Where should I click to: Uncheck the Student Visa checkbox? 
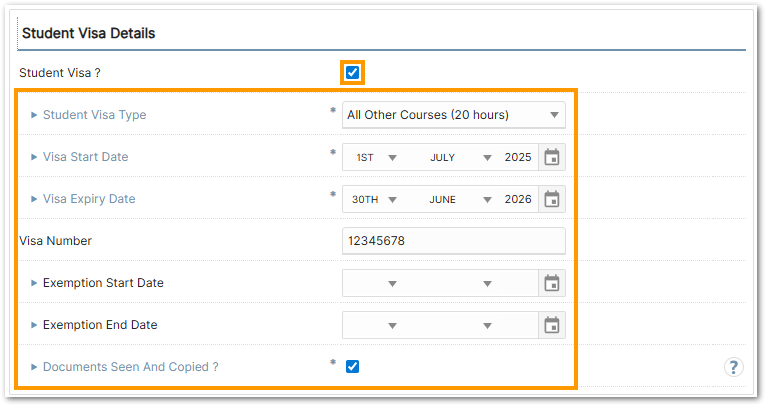(x=352, y=73)
